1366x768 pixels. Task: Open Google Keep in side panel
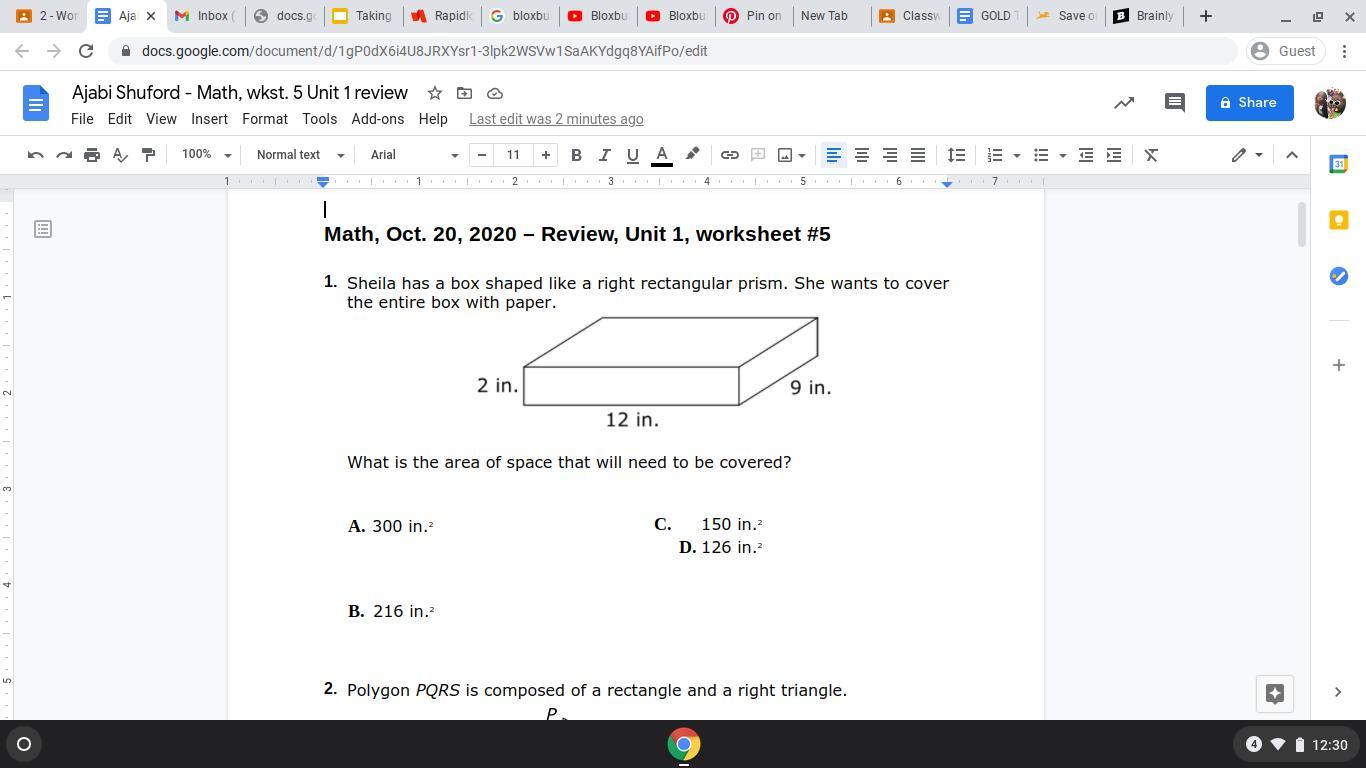(x=1338, y=220)
